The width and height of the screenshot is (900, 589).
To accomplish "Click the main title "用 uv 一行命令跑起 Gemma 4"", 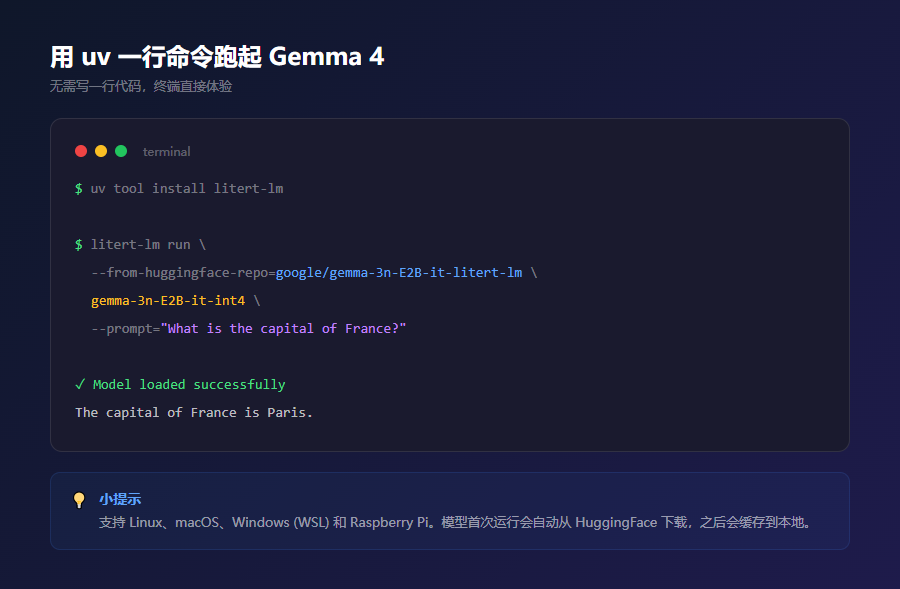I will click(217, 56).
